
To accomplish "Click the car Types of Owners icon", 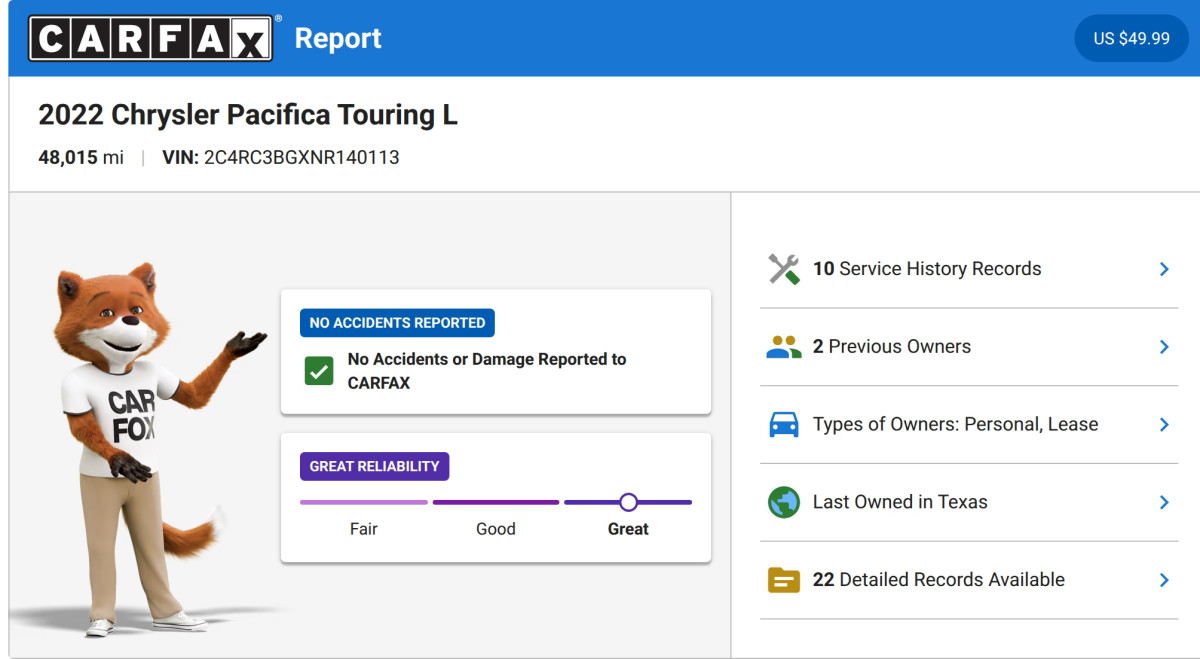I will click(784, 424).
